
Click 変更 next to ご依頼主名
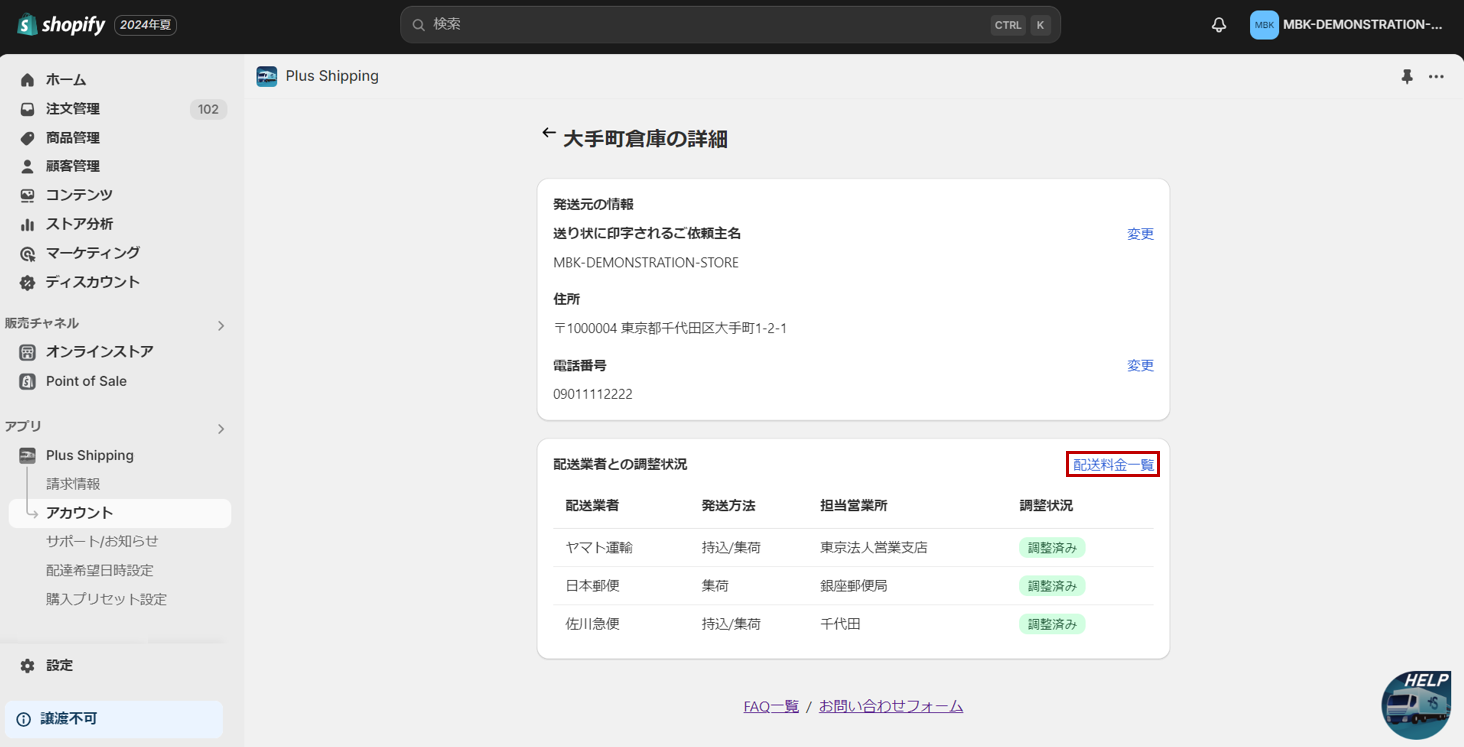pos(1140,233)
